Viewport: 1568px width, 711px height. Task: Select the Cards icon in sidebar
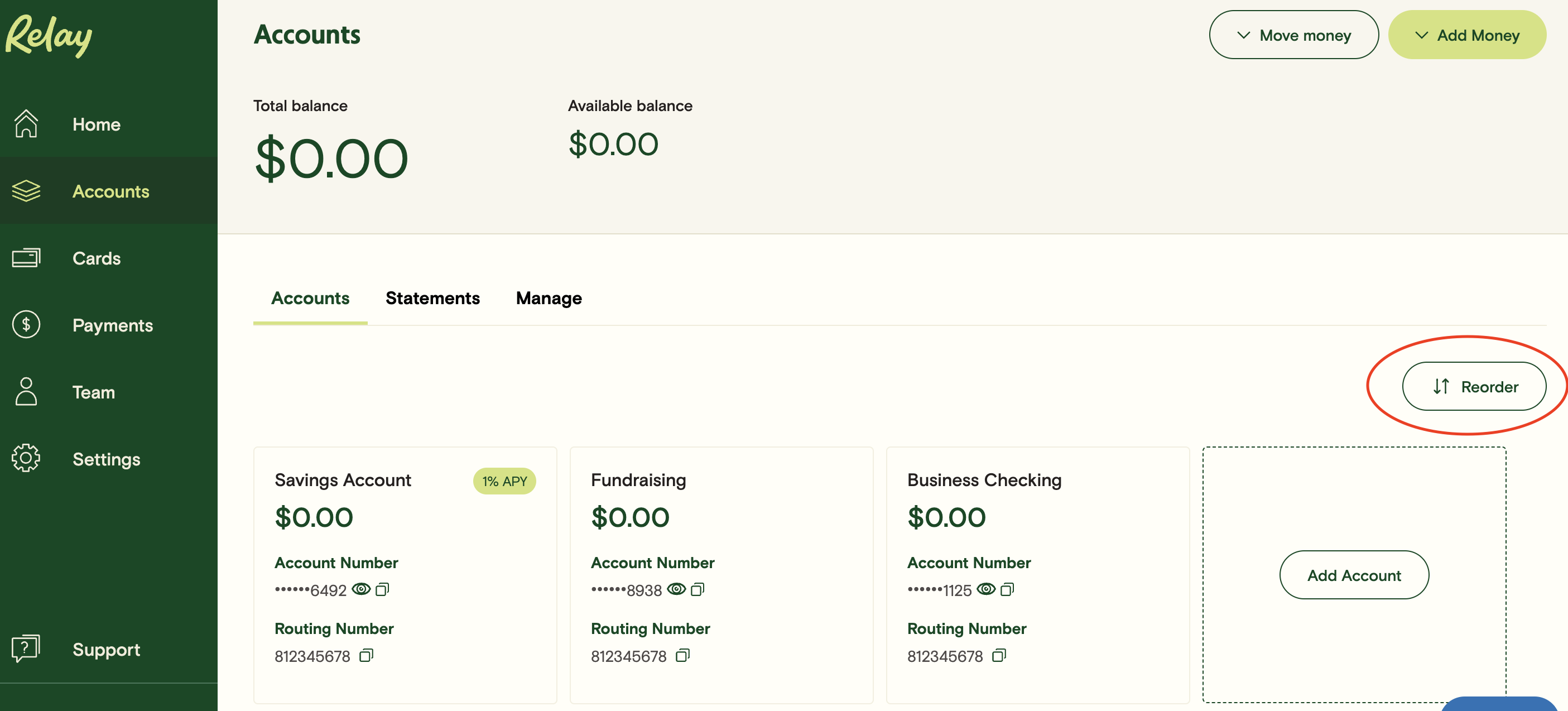click(x=26, y=257)
